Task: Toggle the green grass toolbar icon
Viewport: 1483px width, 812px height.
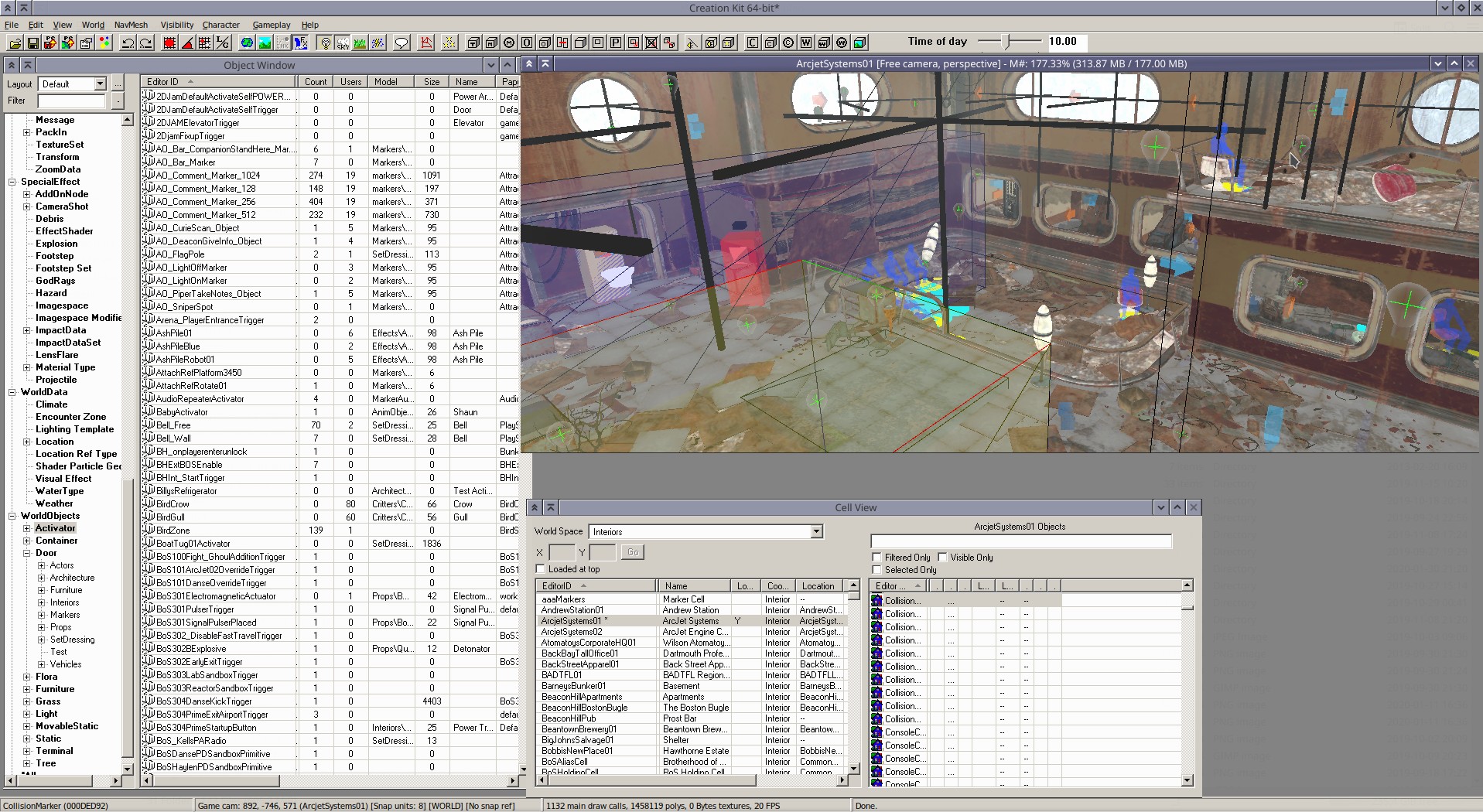Action: point(360,43)
